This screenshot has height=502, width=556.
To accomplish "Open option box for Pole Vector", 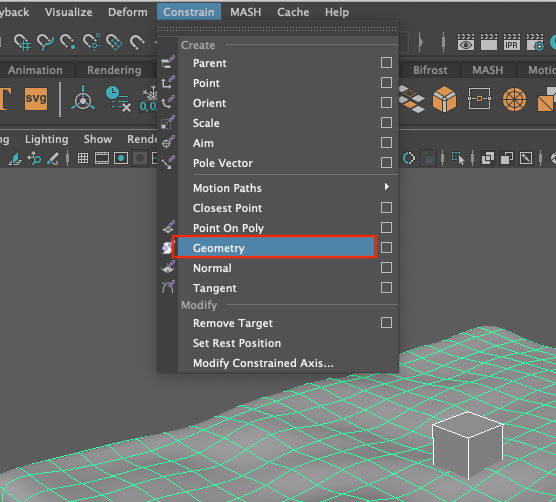I will [x=386, y=163].
